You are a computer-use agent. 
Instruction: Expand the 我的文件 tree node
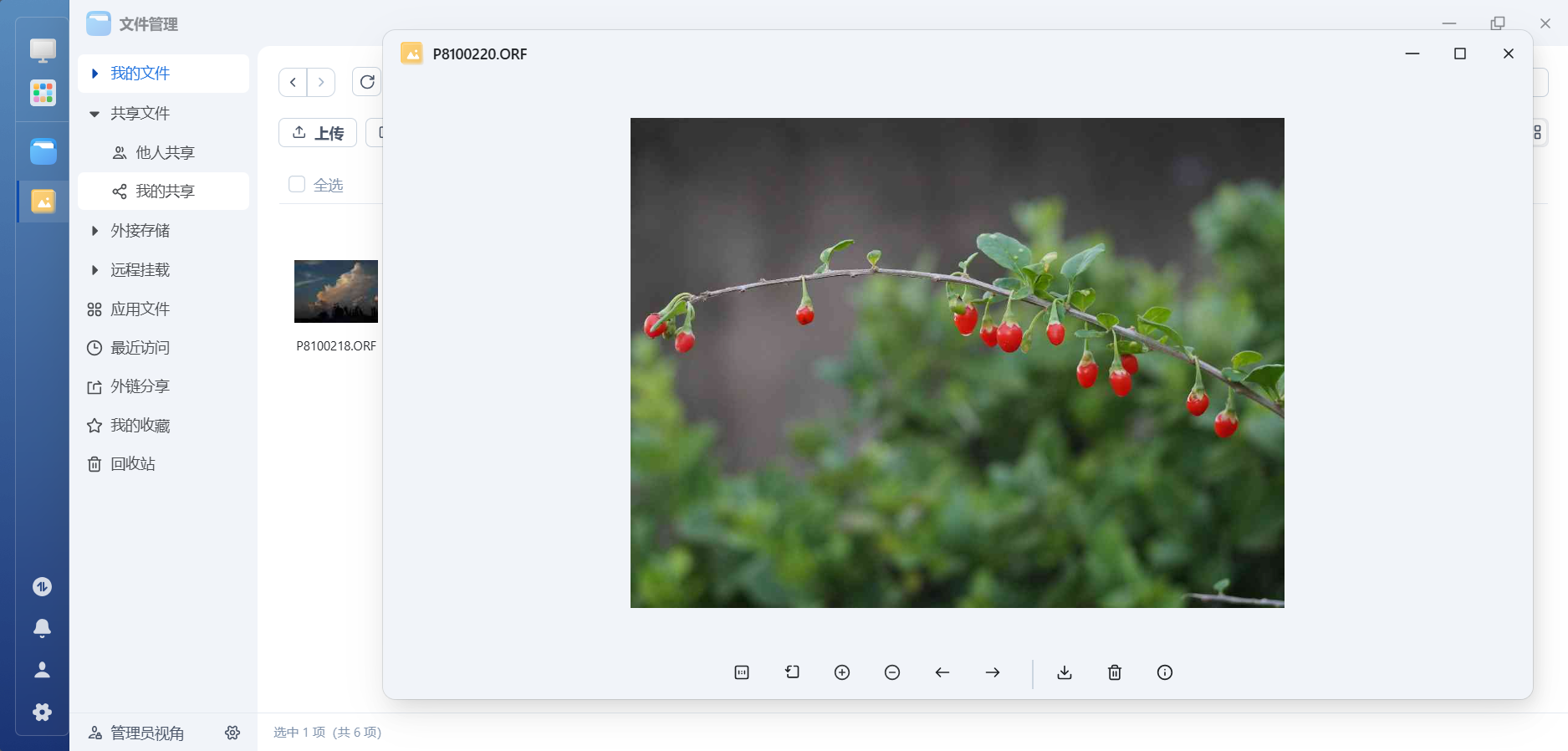[x=94, y=74]
